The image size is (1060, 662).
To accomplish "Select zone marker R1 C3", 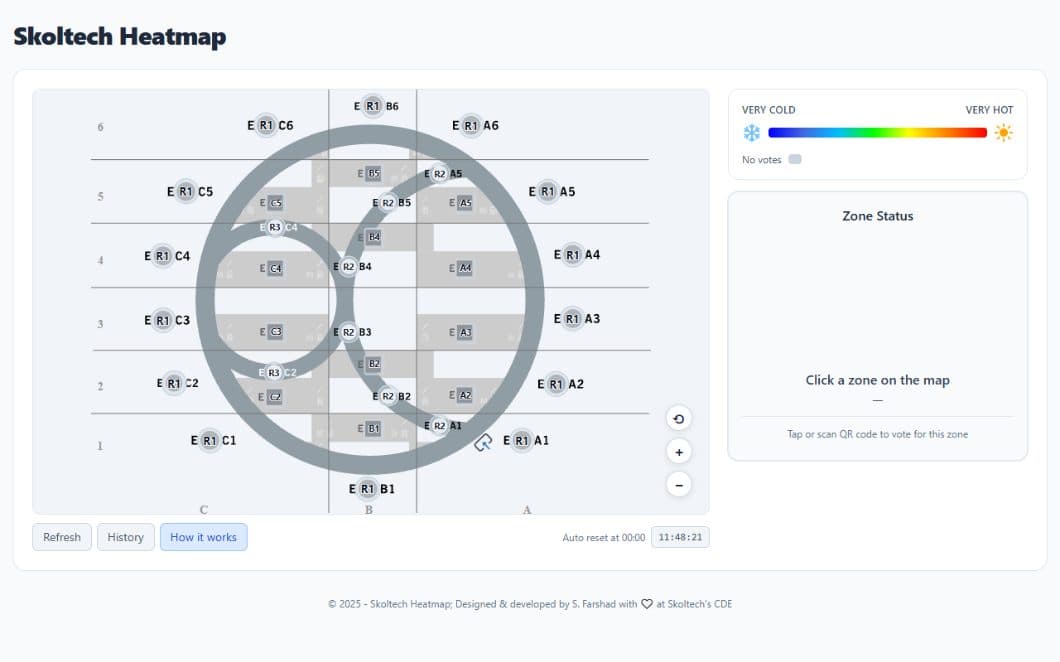I will tap(163, 320).
